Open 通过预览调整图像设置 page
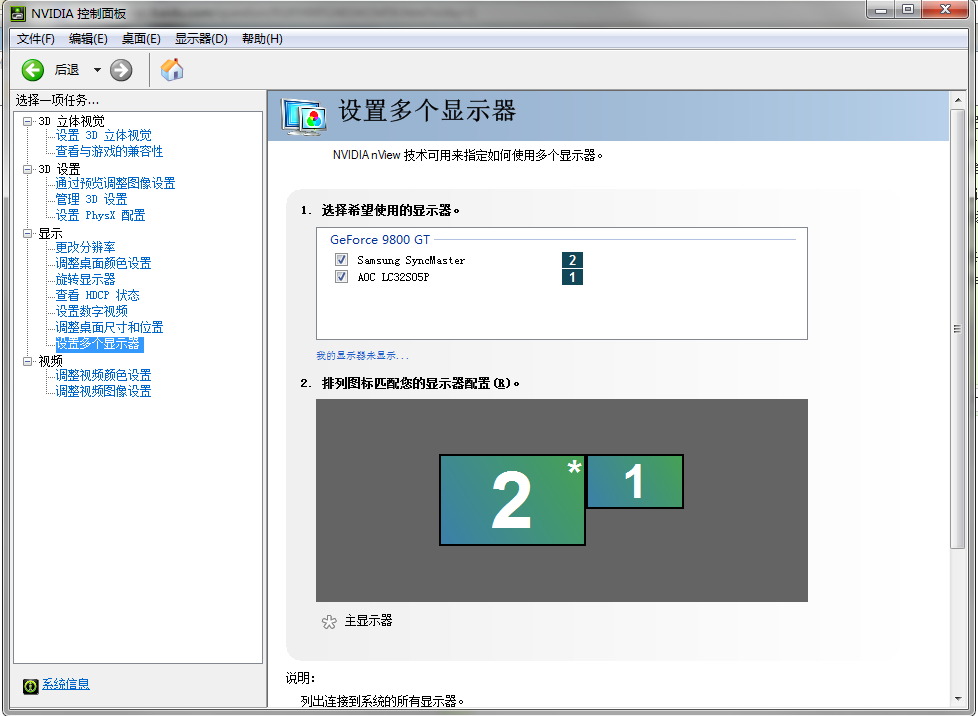 (115, 183)
